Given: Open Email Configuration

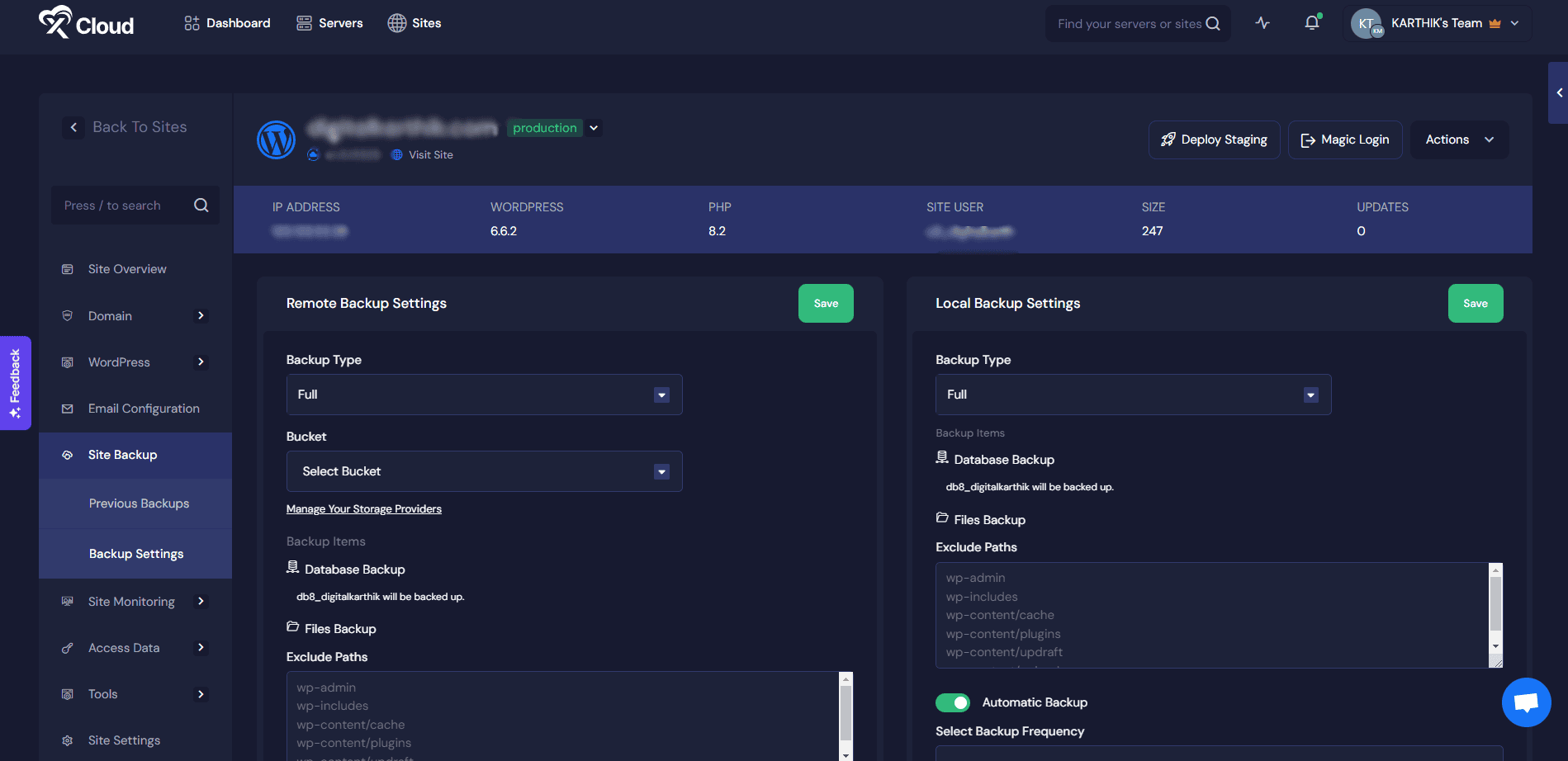Looking at the screenshot, I should point(144,409).
